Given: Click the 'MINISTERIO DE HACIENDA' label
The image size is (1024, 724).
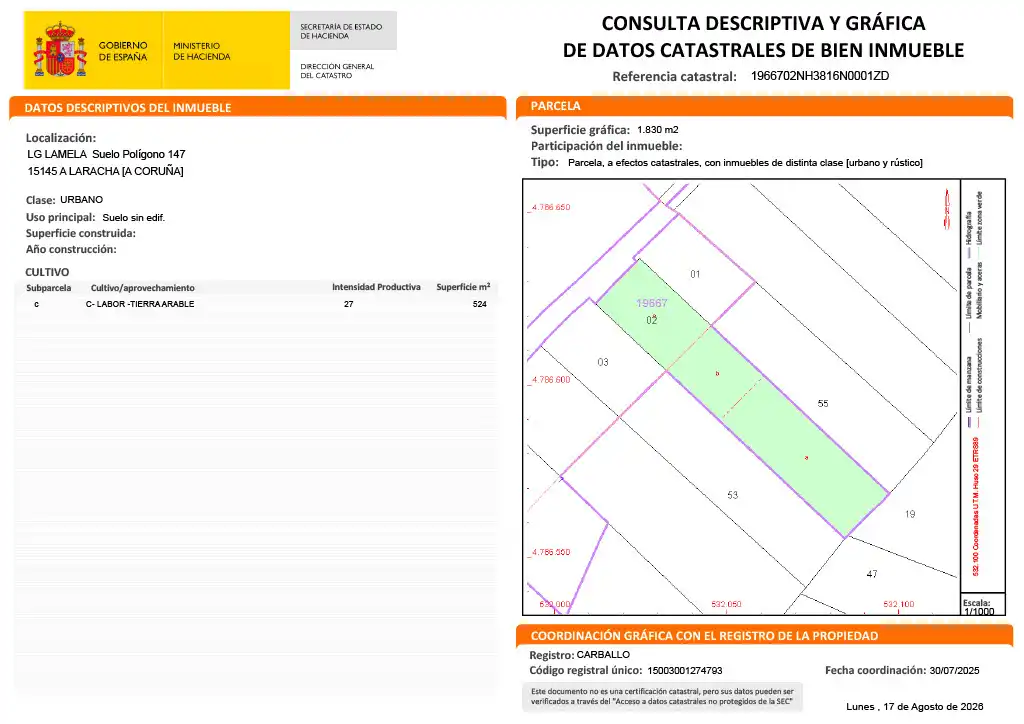Looking at the screenshot, I should (201, 51).
